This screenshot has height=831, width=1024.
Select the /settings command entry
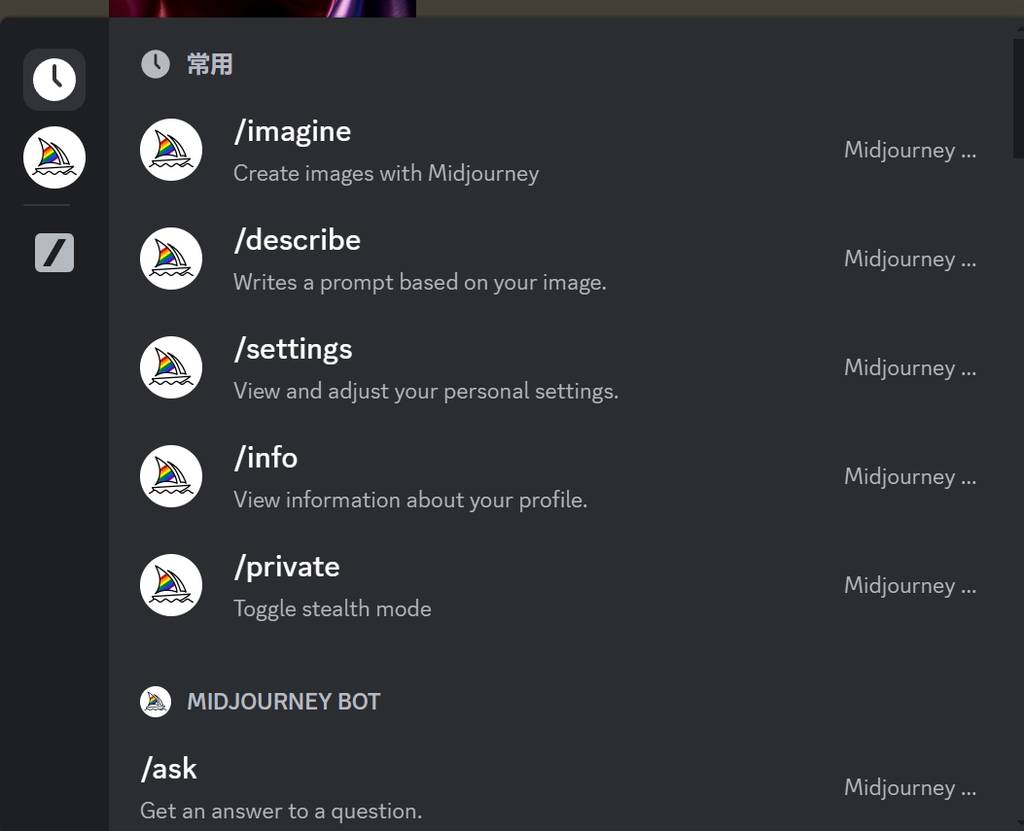click(293, 350)
